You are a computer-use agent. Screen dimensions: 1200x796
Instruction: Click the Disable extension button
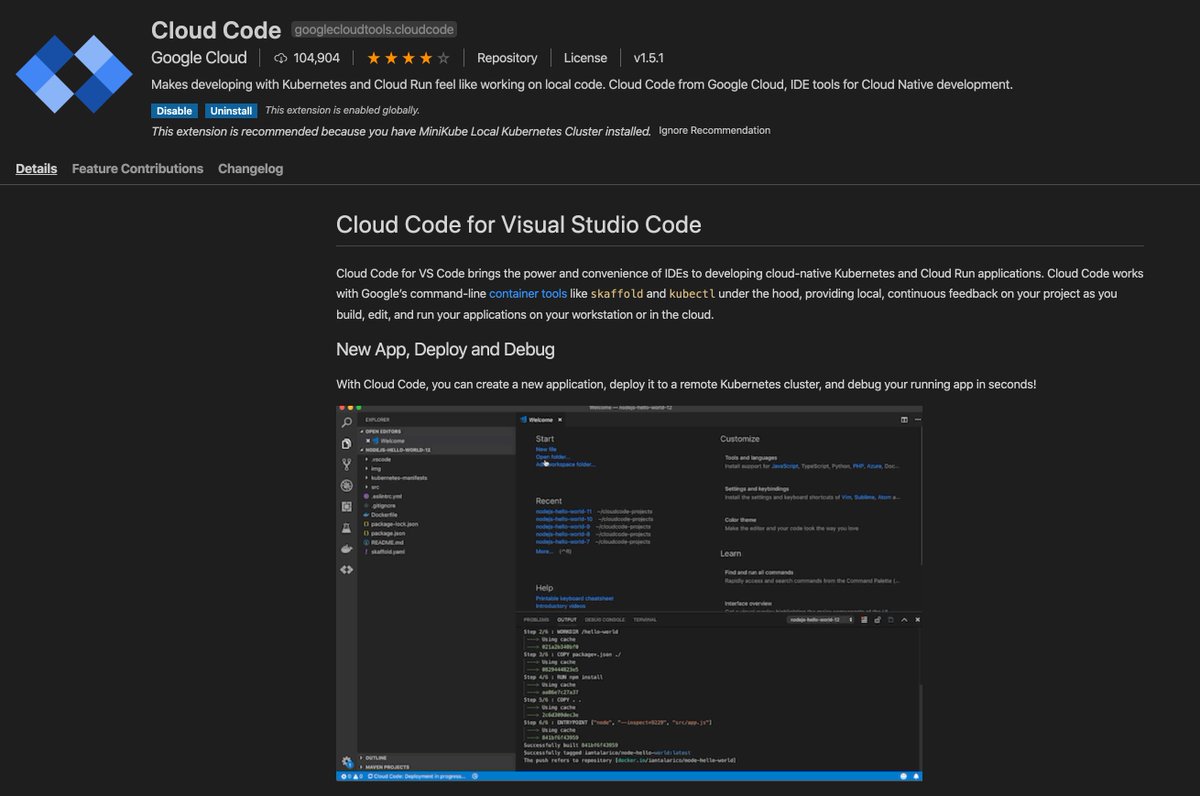click(x=174, y=111)
